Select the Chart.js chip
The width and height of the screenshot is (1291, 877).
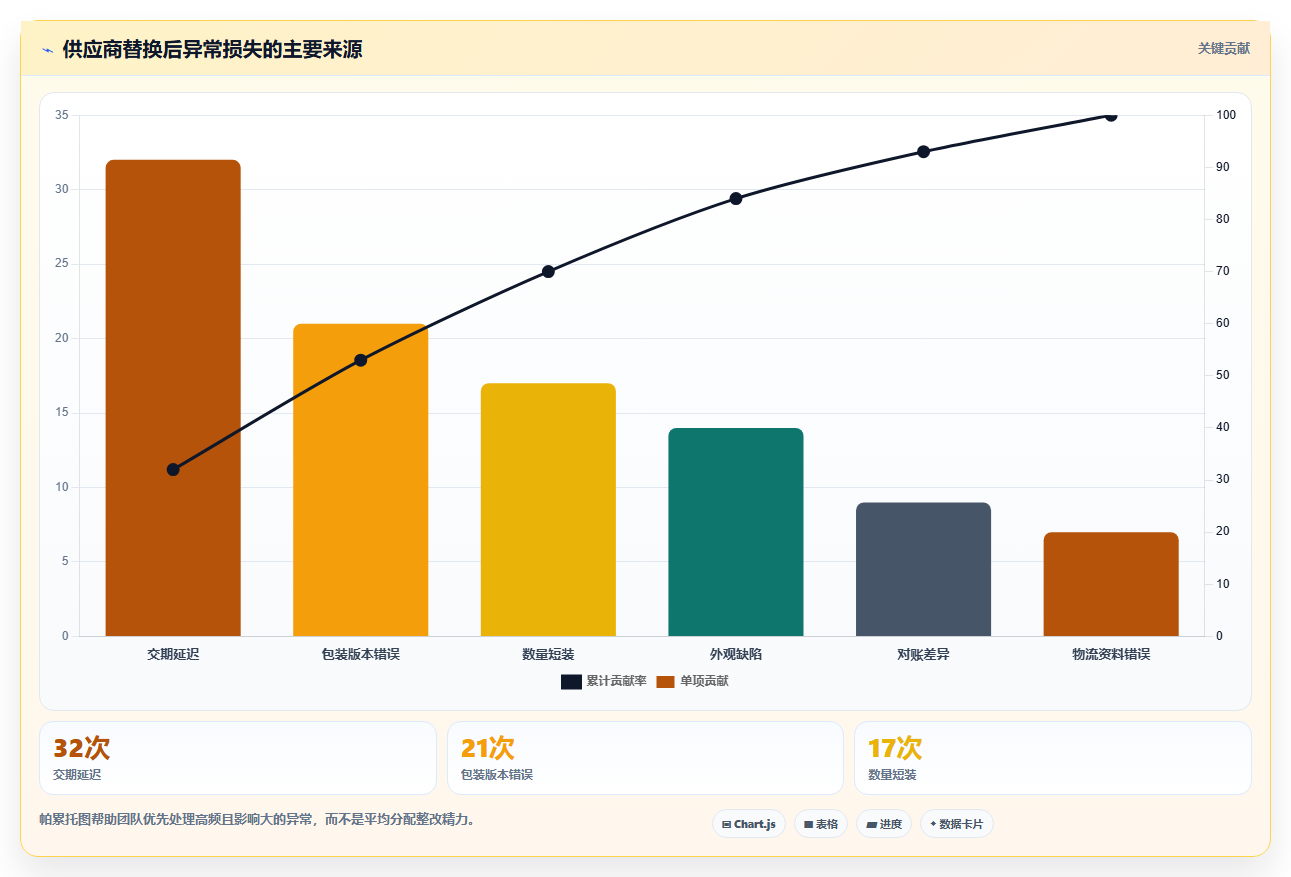coord(749,824)
